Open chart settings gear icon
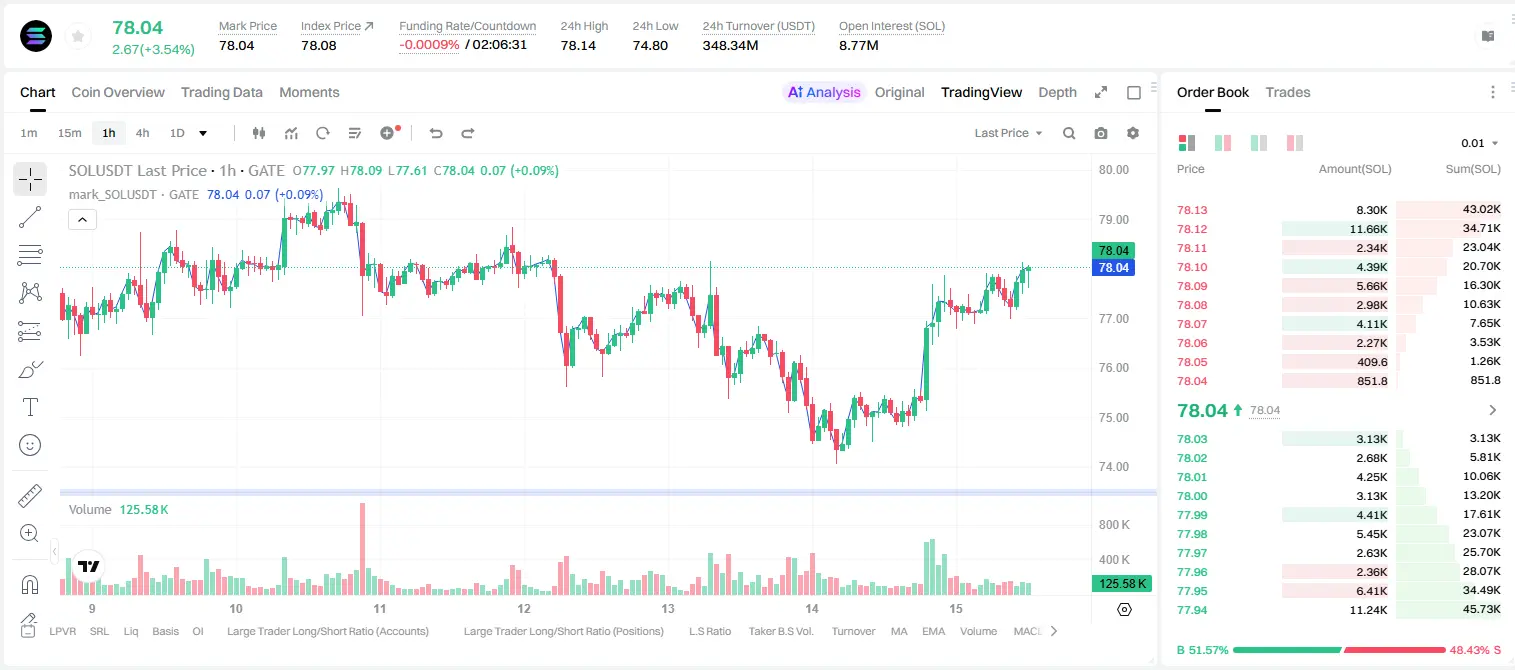The height and width of the screenshot is (670, 1515). (1133, 133)
